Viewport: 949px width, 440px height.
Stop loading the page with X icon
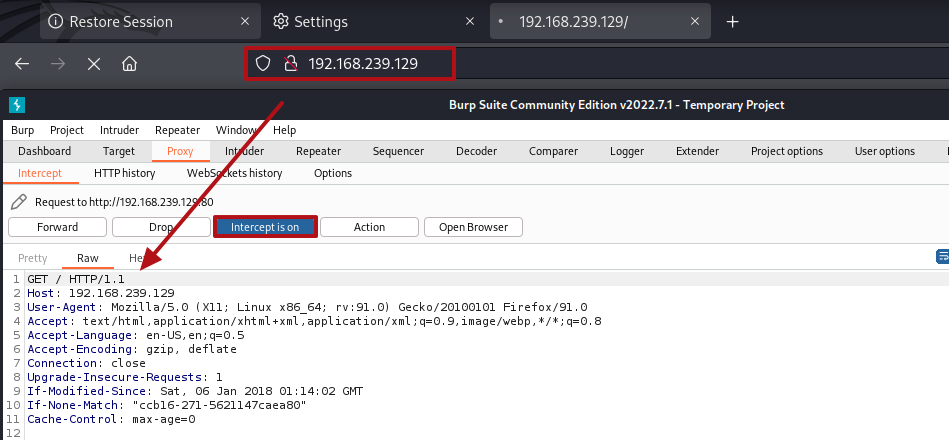click(x=94, y=64)
